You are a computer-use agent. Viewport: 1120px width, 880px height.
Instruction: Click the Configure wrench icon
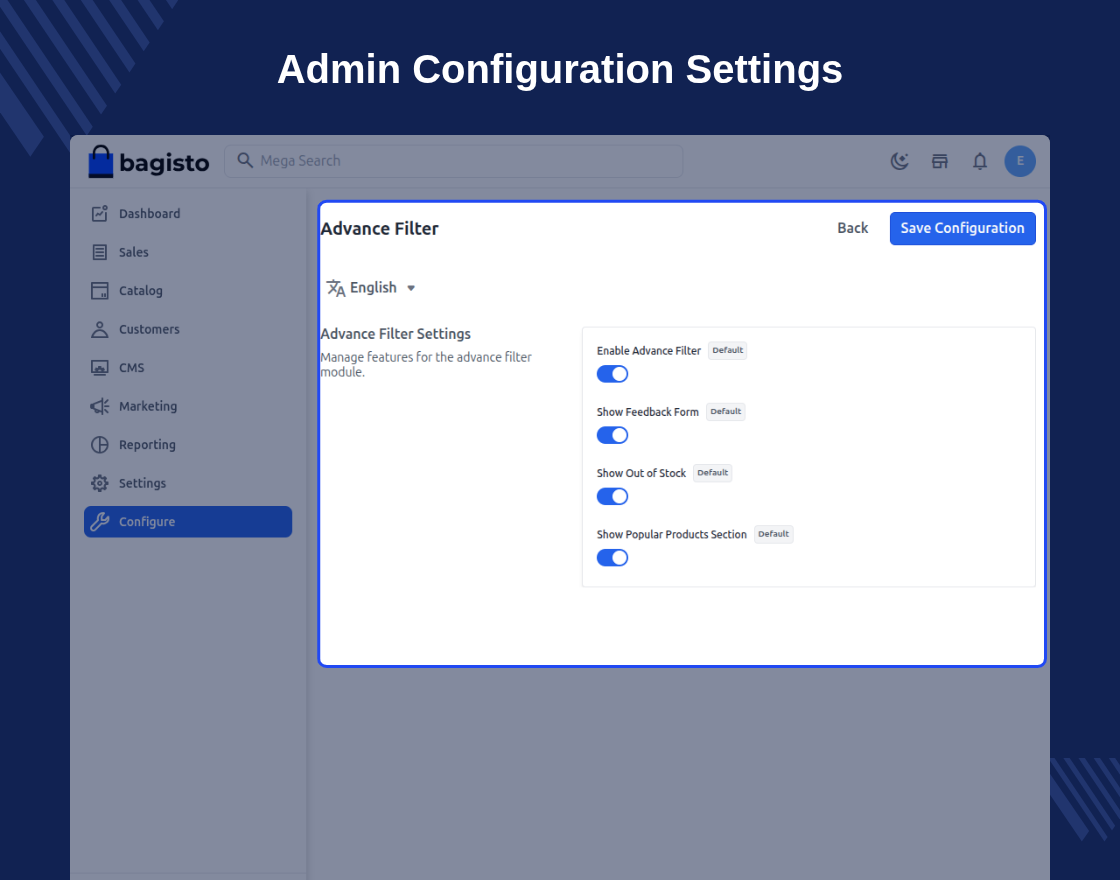tap(99, 522)
